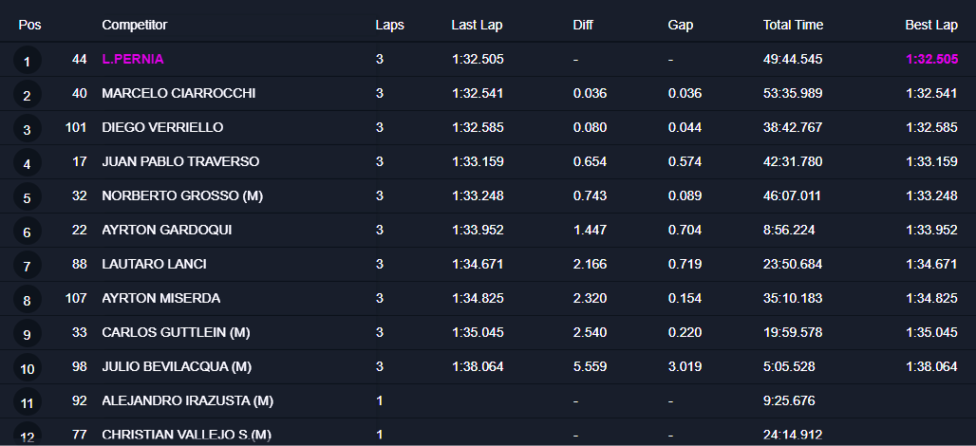This screenshot has width=976, height=446.
Task: Select DIEGO VERRIELLO competitor name
Action: [x=162, y=127]
